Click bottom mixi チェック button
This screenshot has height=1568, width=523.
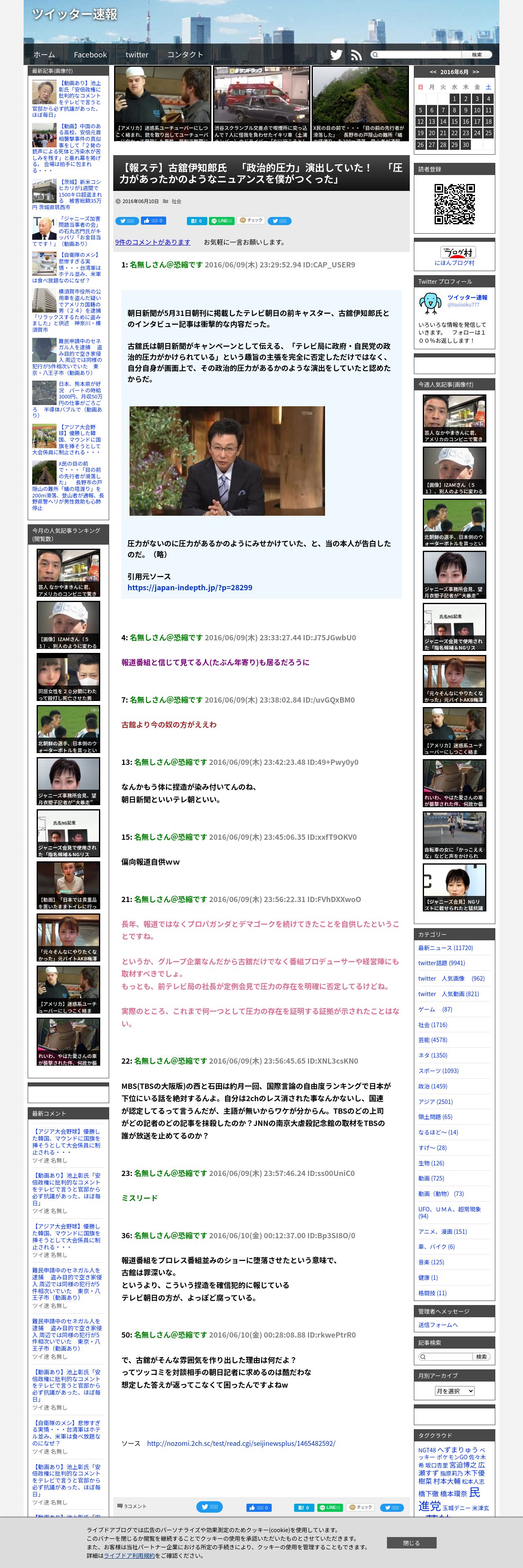tap(360, 1507)
